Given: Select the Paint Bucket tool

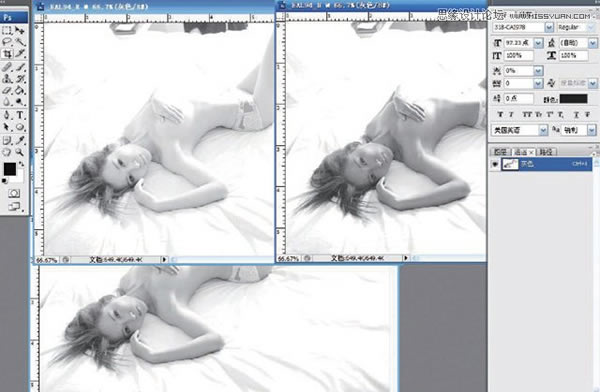Looking at the screenshot, I should (20, 91).
